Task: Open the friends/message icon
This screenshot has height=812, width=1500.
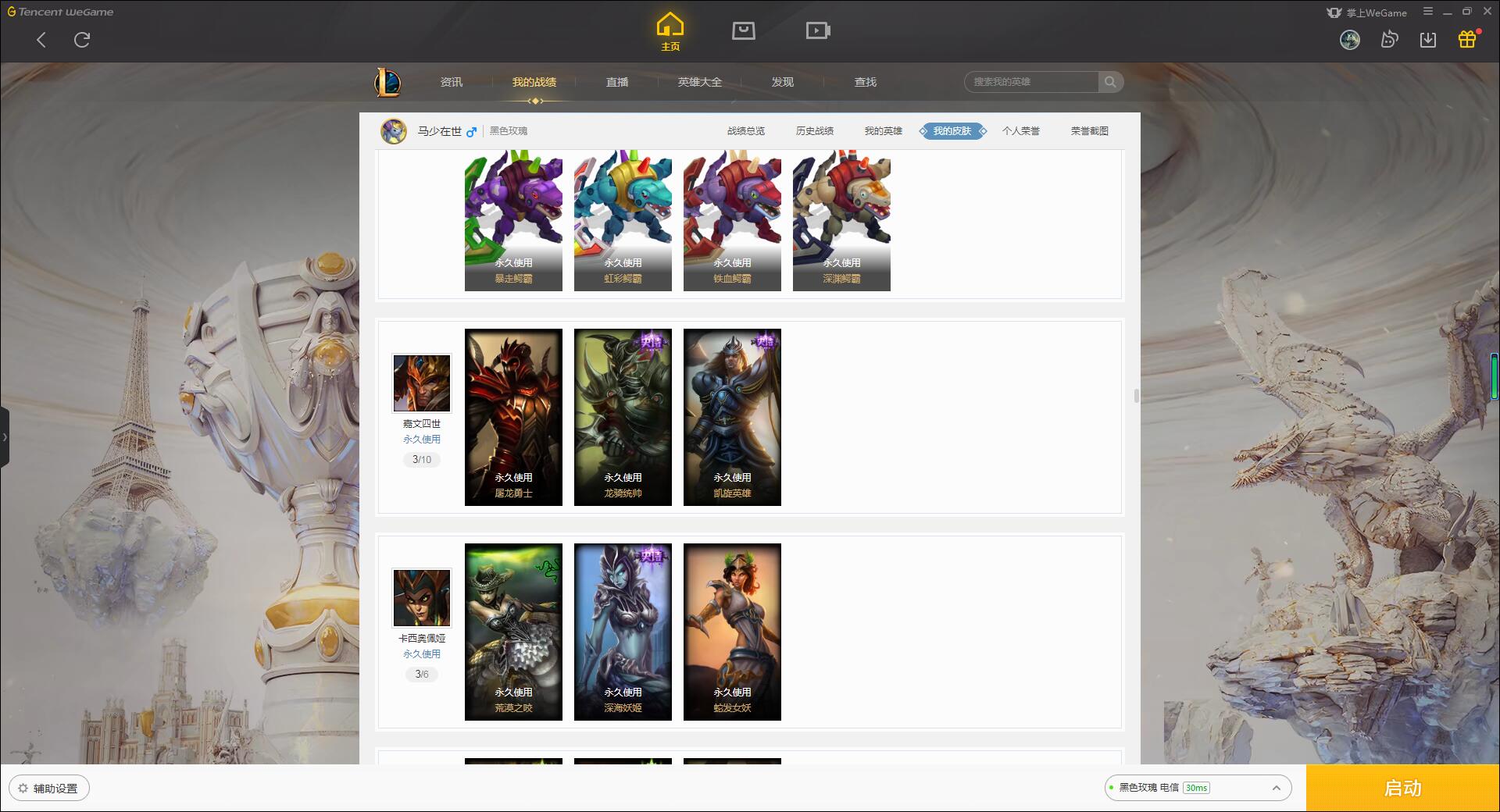Action: tap(1389, 40)
